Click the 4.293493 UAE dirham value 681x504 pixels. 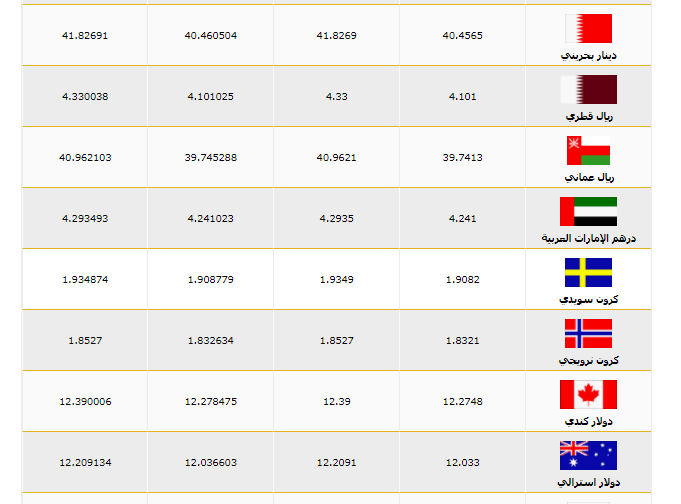tap(84, 218)
